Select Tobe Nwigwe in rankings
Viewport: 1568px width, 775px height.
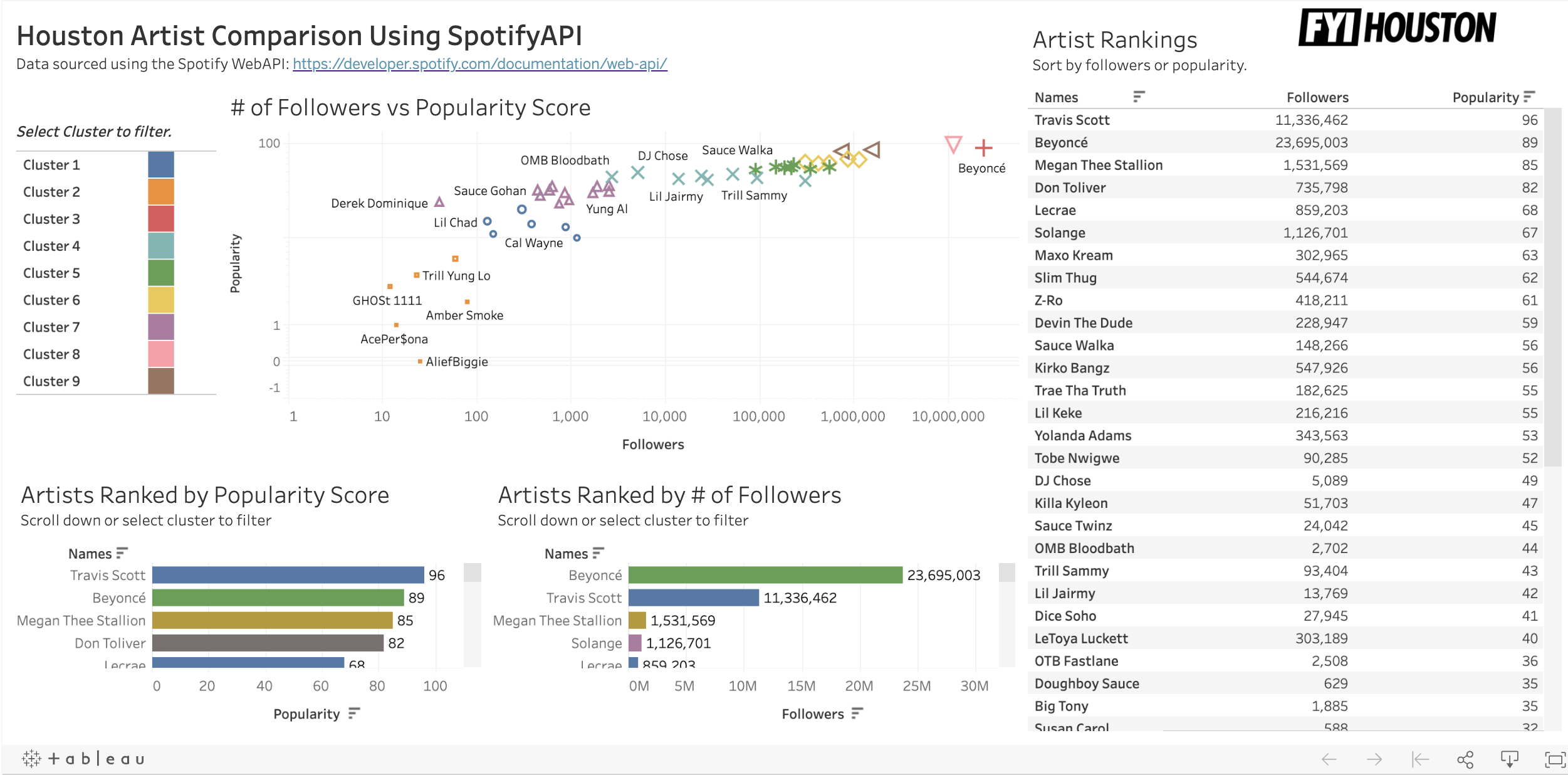click(1077, 458)
